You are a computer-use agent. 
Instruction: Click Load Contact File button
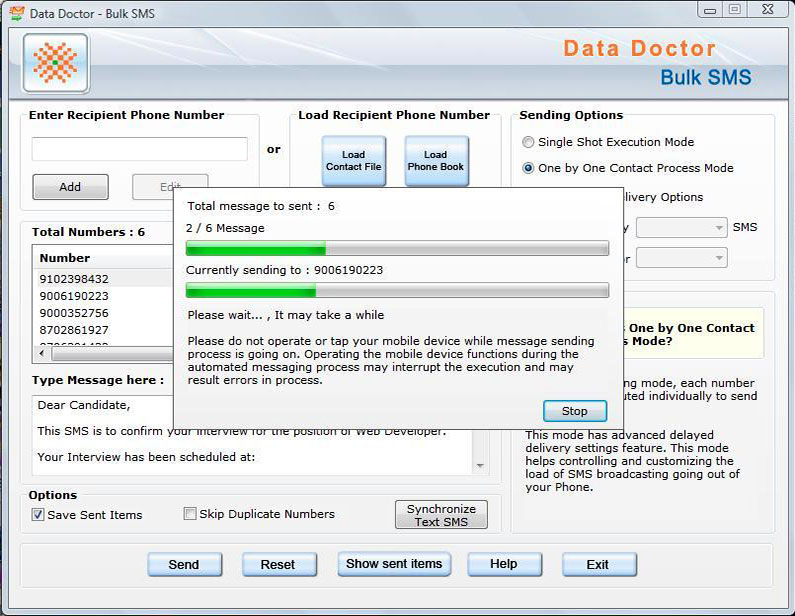click(353, 161)
